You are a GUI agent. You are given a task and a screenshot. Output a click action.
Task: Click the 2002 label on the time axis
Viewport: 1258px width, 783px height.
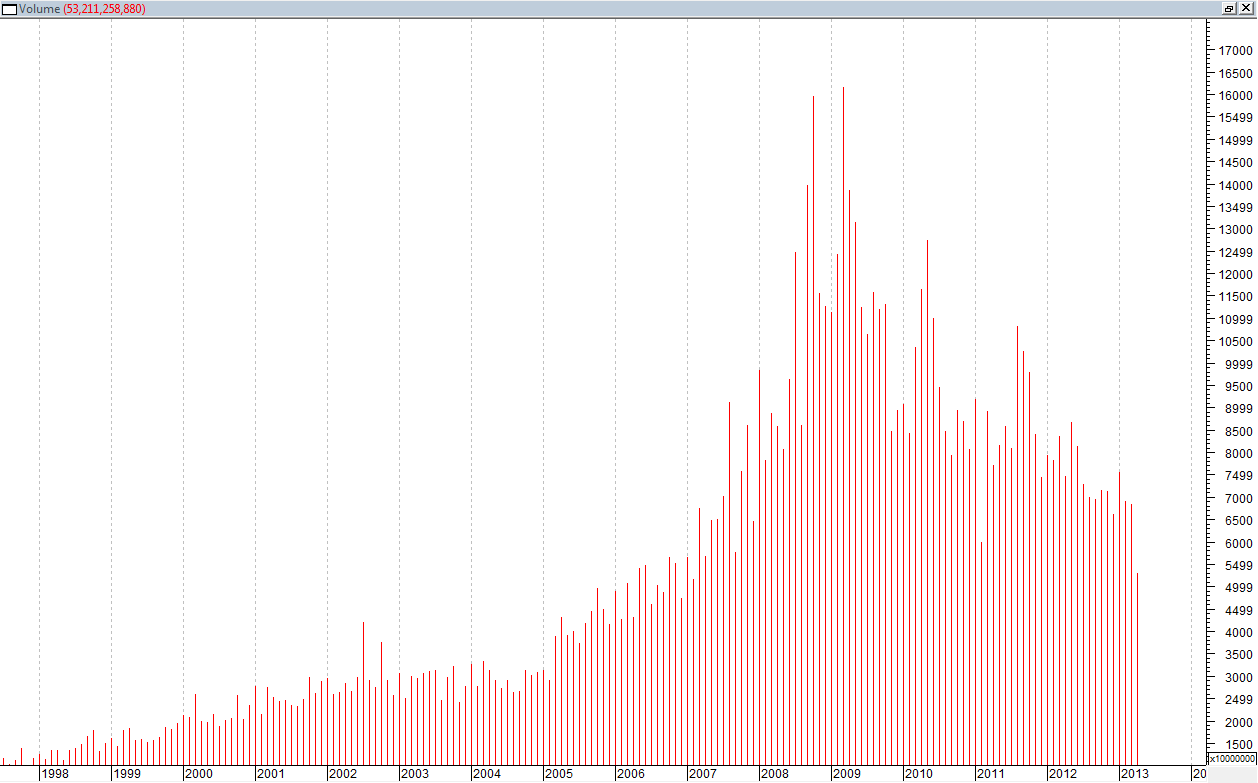[x=342, y=774]
